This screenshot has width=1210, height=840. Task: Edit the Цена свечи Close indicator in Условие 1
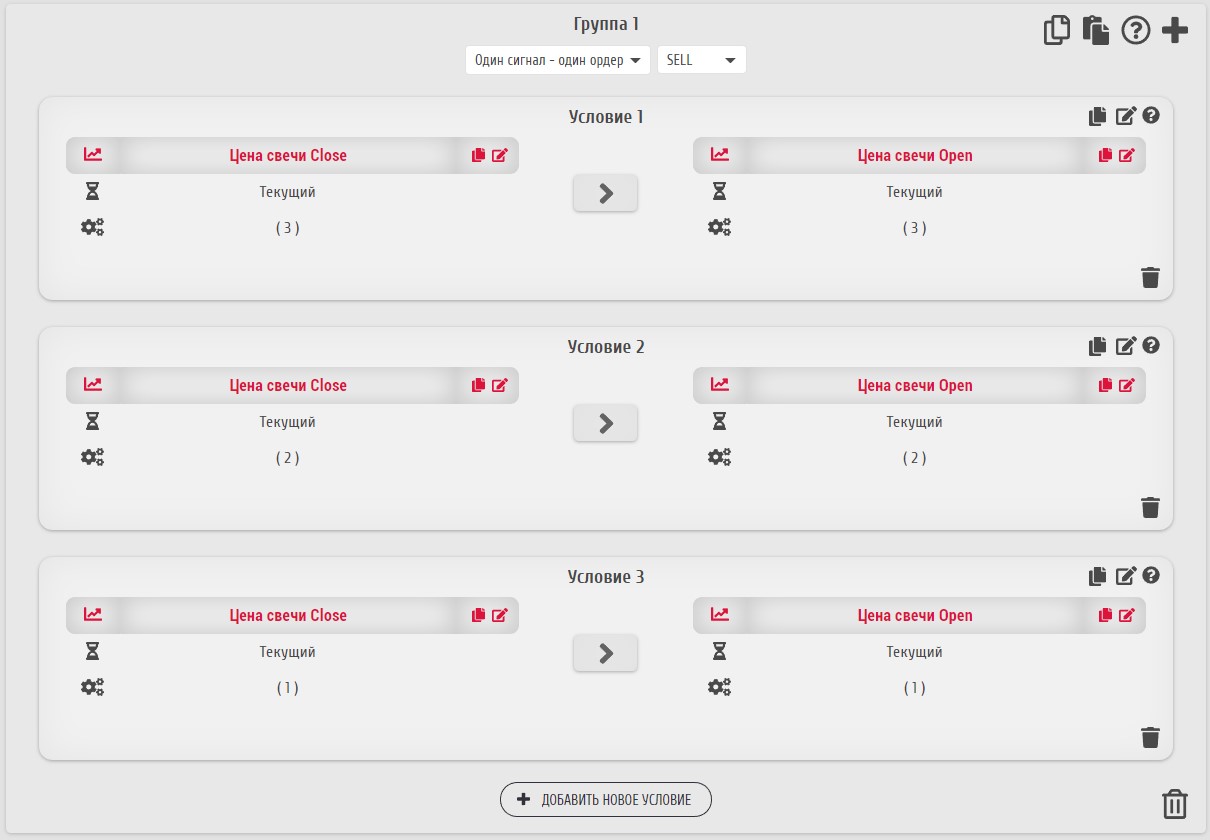500,155
